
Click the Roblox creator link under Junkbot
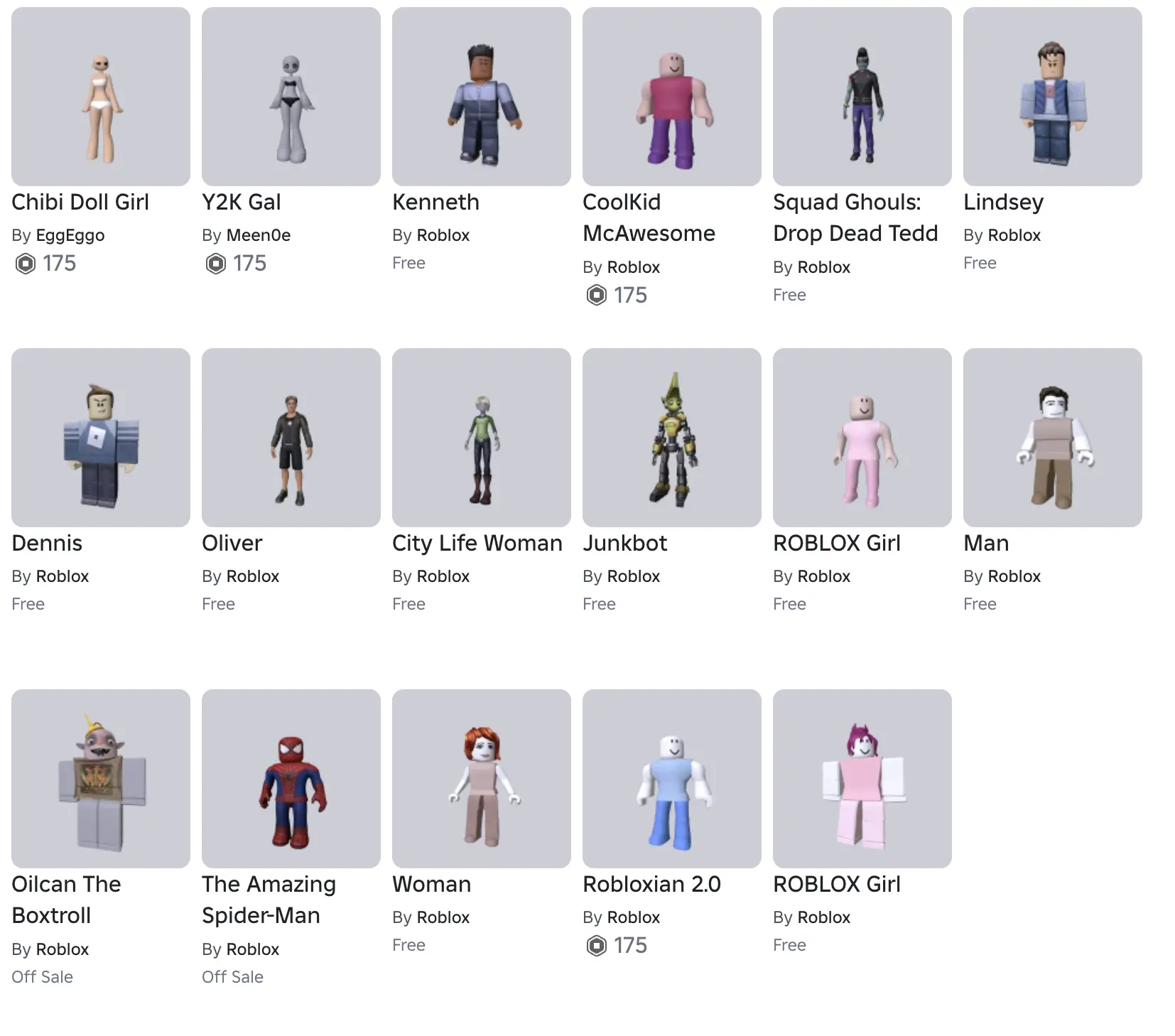coord(634,576)
